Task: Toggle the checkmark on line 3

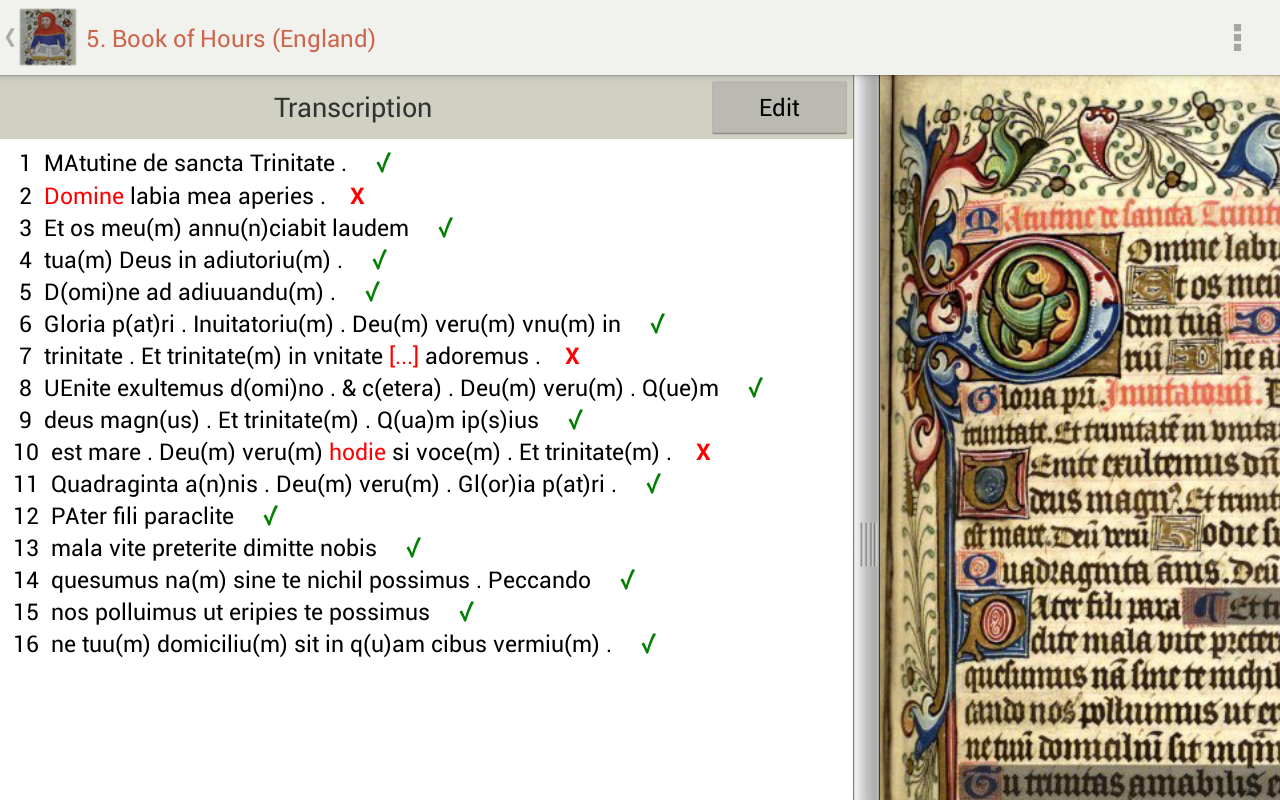Action: point(443,227)
